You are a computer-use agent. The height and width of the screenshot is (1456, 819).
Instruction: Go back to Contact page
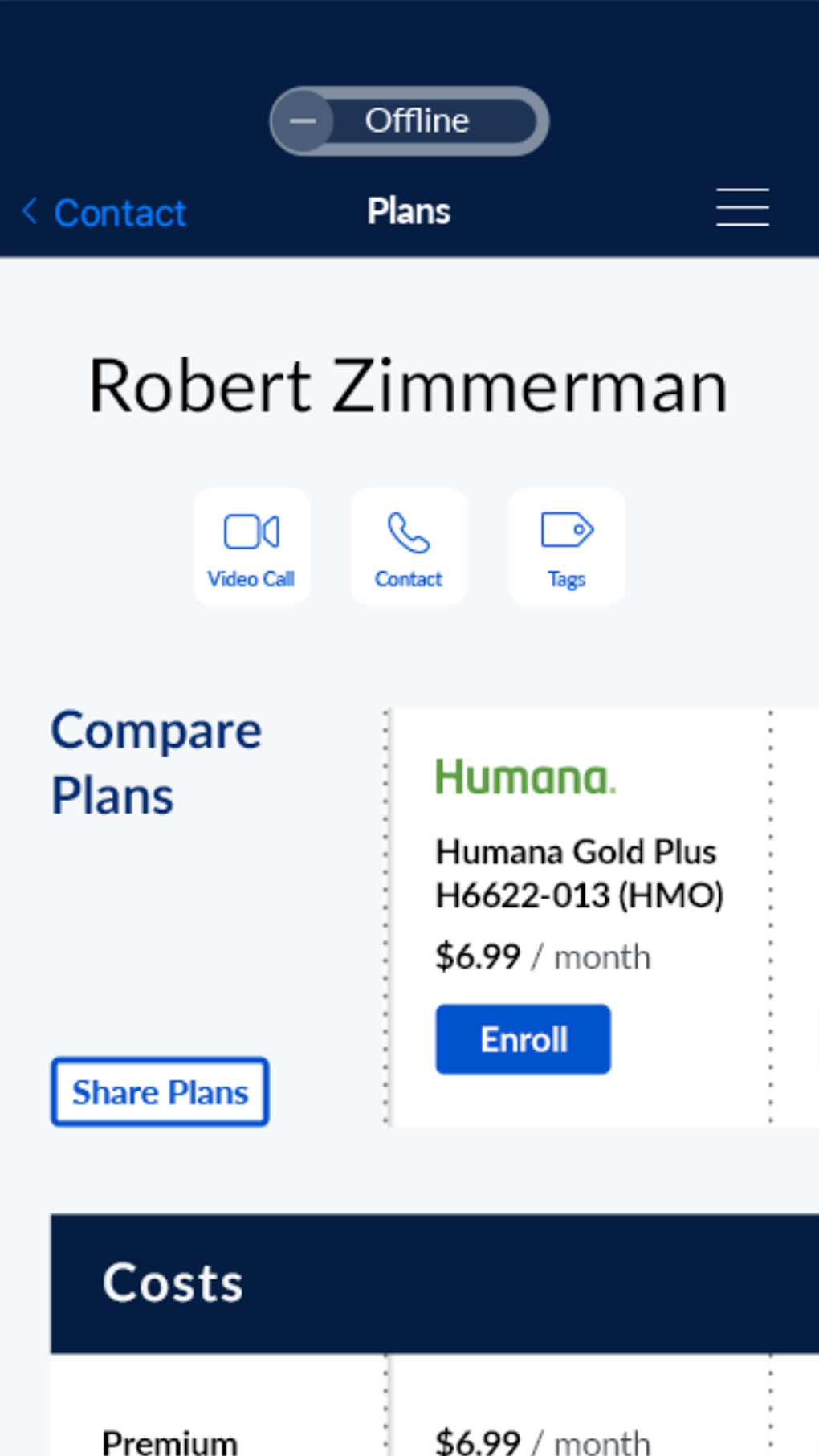120,213
